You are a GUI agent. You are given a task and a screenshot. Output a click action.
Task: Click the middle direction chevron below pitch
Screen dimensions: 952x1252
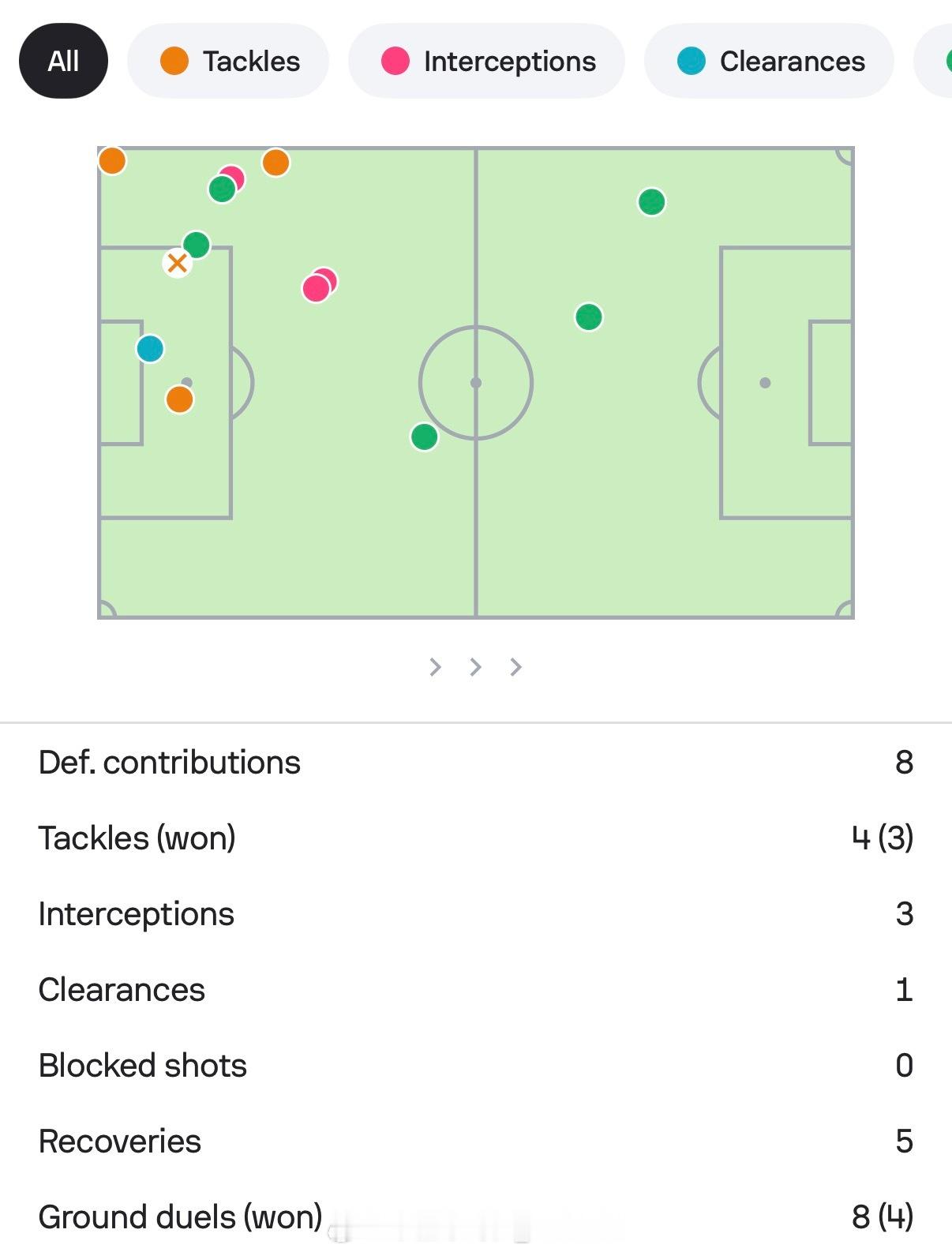pyautogui.click(x=475, y=667)
